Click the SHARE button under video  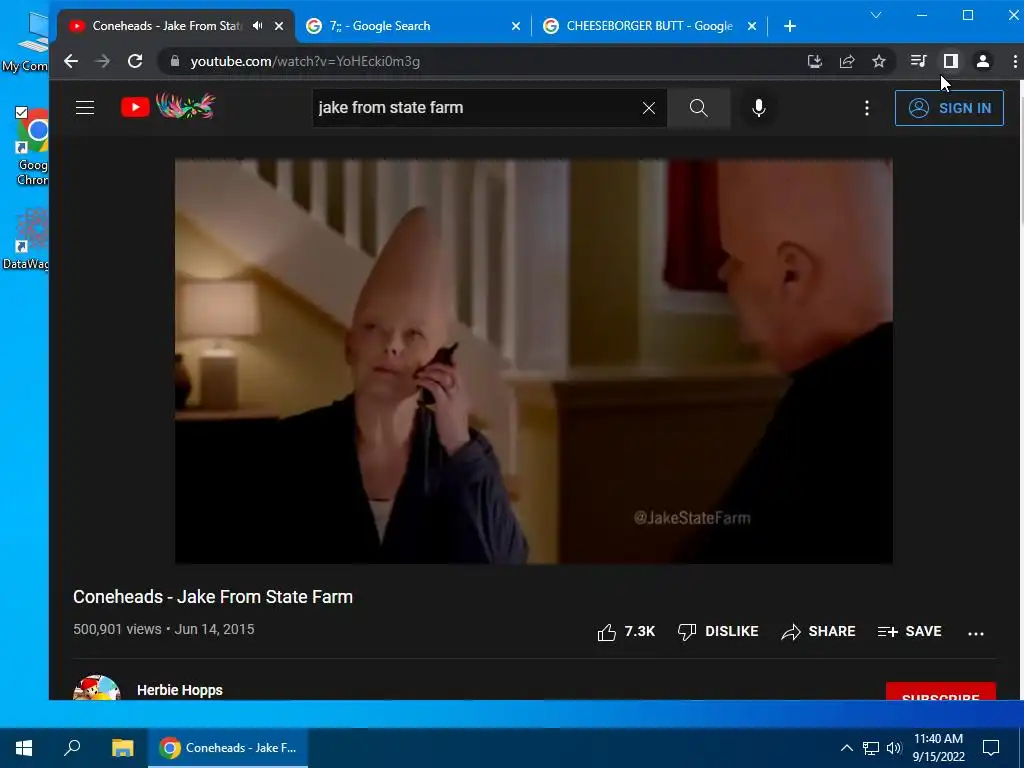(818, 632)
